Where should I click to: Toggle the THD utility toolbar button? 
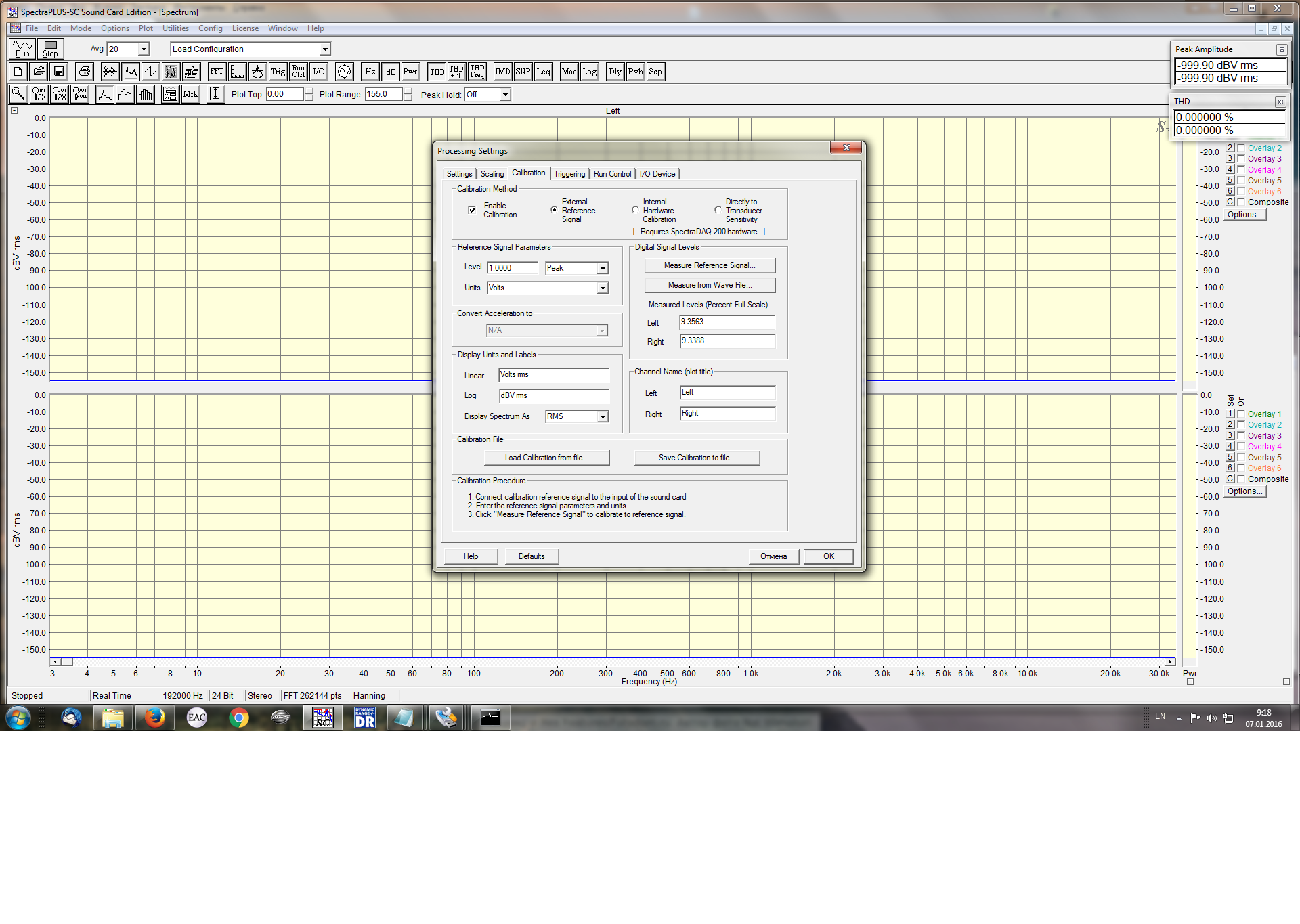point(437,72)
